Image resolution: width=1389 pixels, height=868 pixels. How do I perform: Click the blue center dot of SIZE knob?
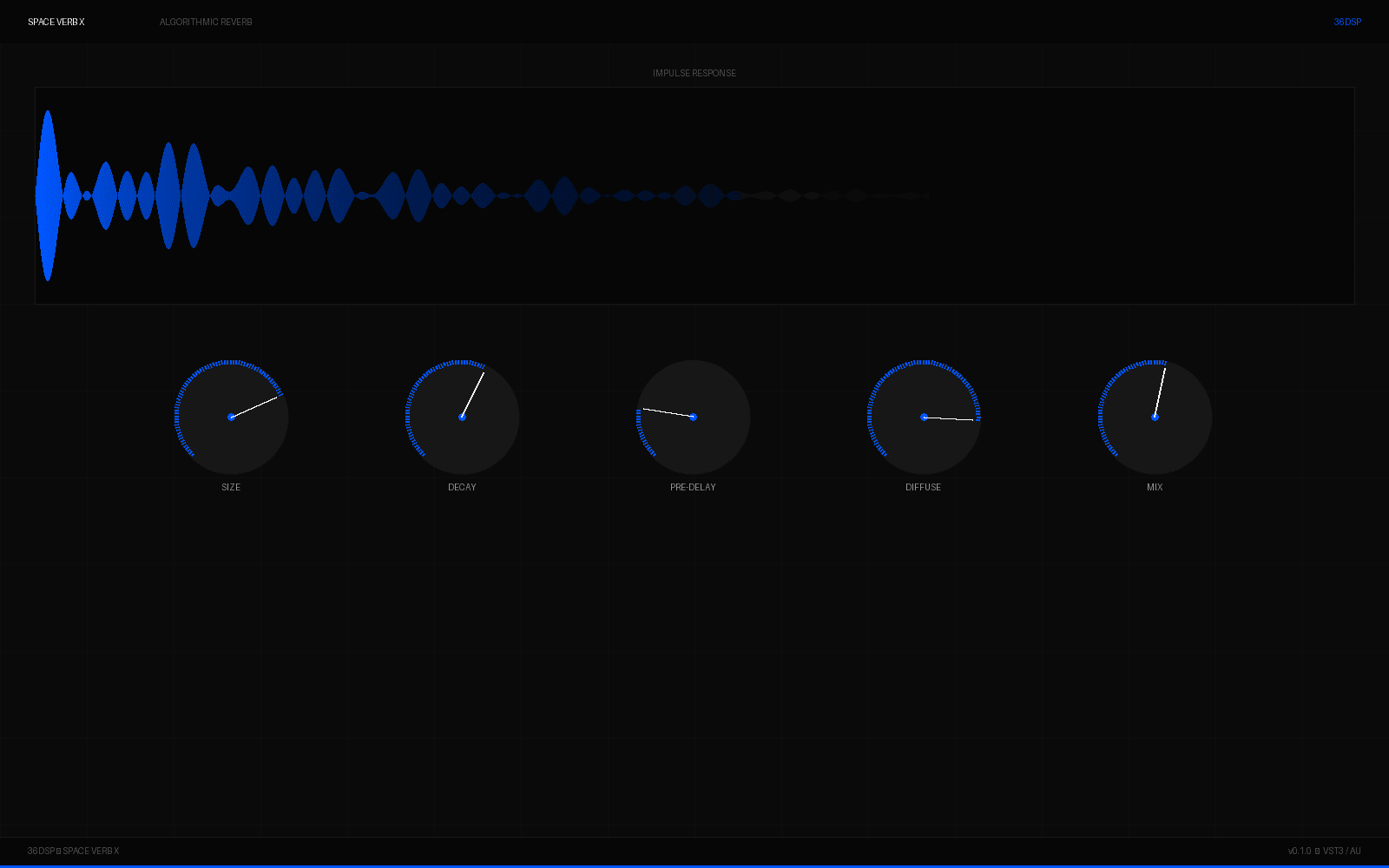click(x=231, y=417)
